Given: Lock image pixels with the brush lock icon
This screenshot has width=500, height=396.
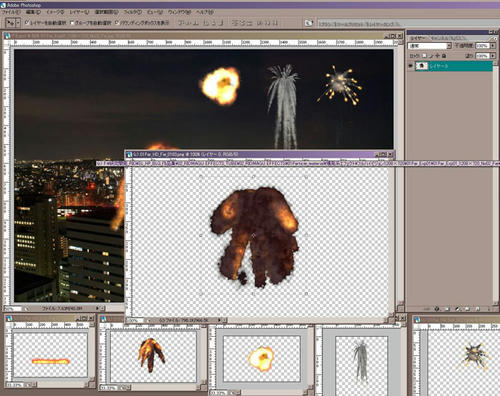Looking at the screenshot, I should pos(431,56).
